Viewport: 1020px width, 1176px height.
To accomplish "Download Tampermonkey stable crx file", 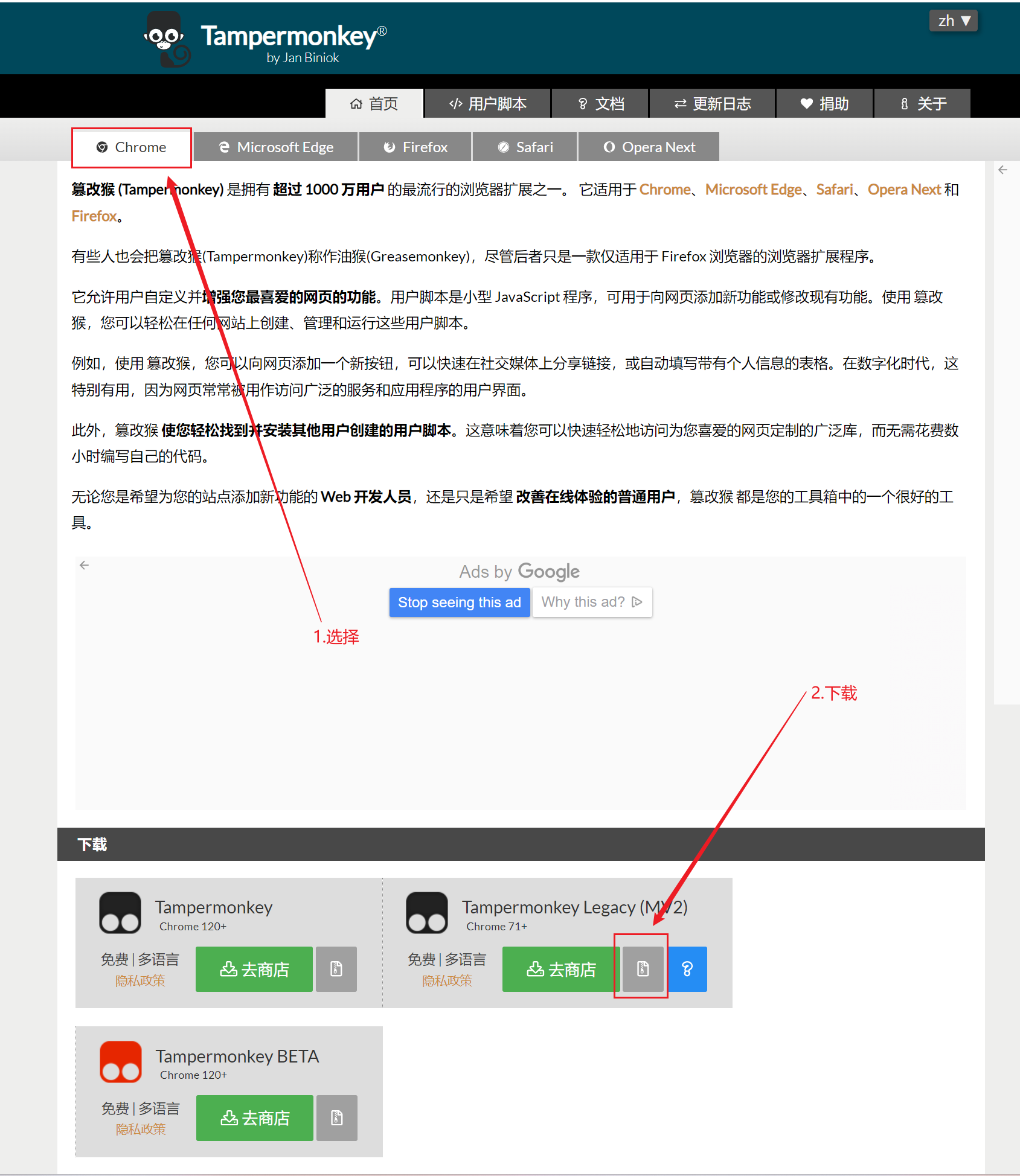I will [336, 970].
